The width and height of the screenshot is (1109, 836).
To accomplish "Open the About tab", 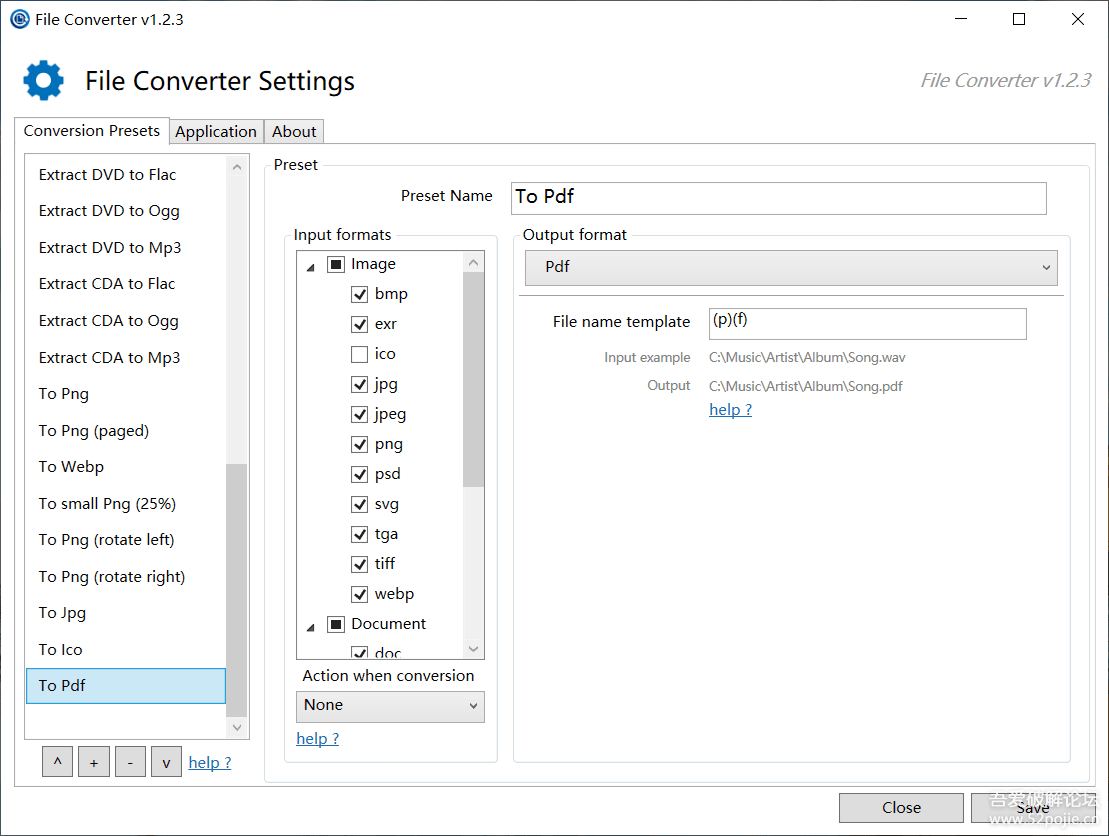I will (294, 132).
